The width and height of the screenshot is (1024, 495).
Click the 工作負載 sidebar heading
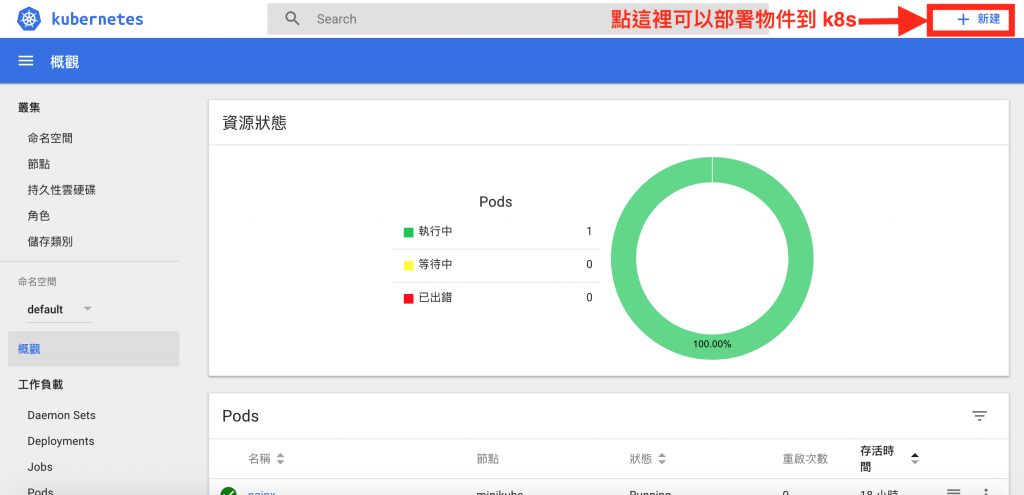[x=40, y=385]
